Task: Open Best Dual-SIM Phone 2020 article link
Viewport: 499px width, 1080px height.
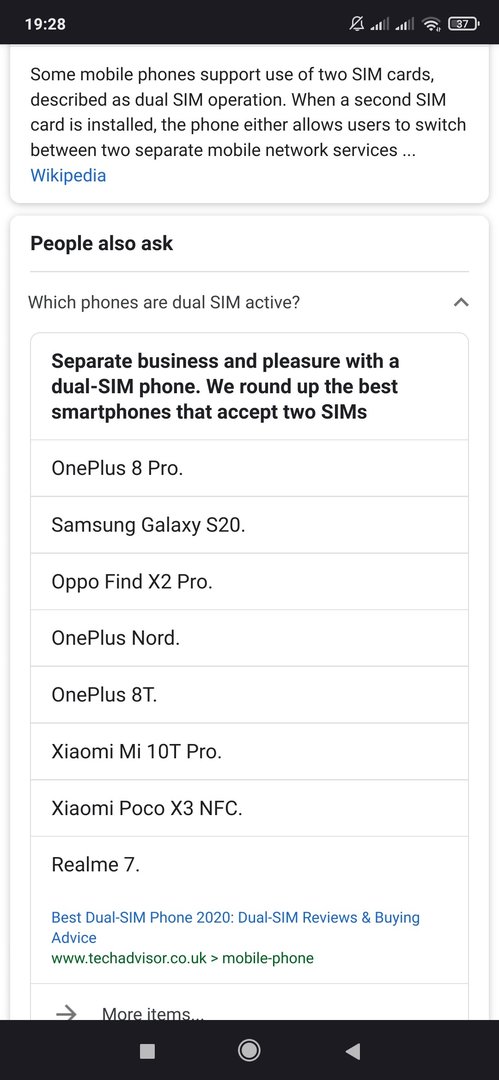Action: 235,927
